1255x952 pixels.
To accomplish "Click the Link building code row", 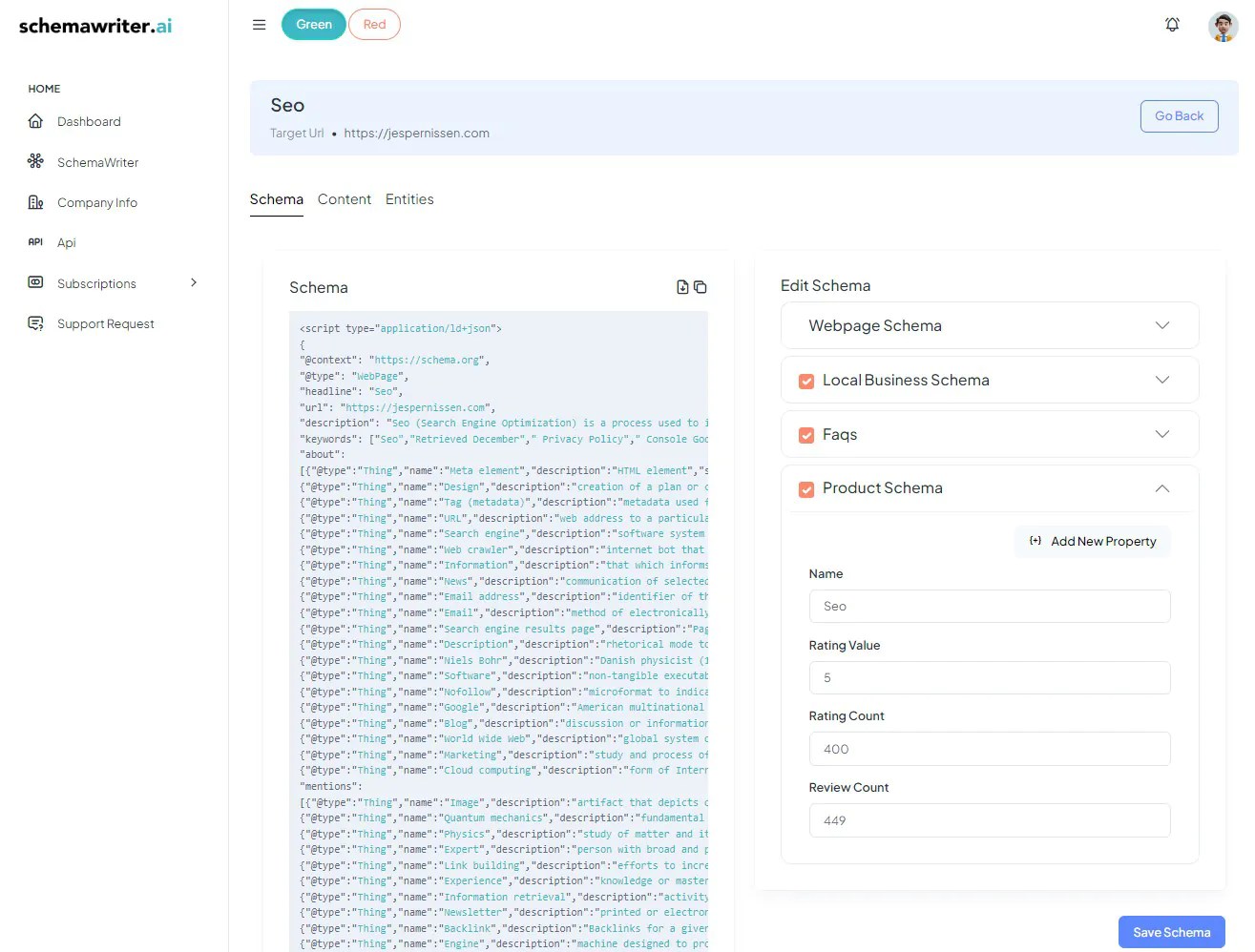I will point(504,865).
